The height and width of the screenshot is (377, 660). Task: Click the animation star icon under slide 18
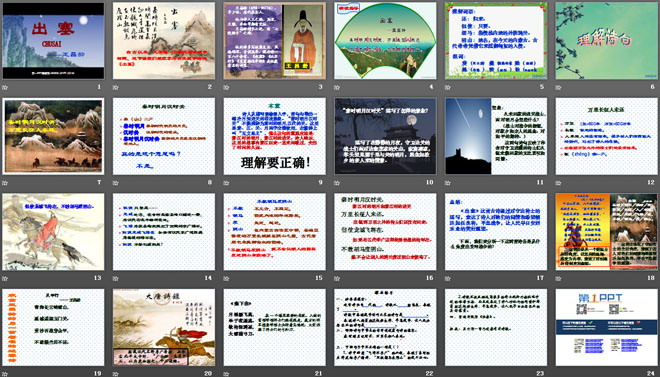point(558,278)
